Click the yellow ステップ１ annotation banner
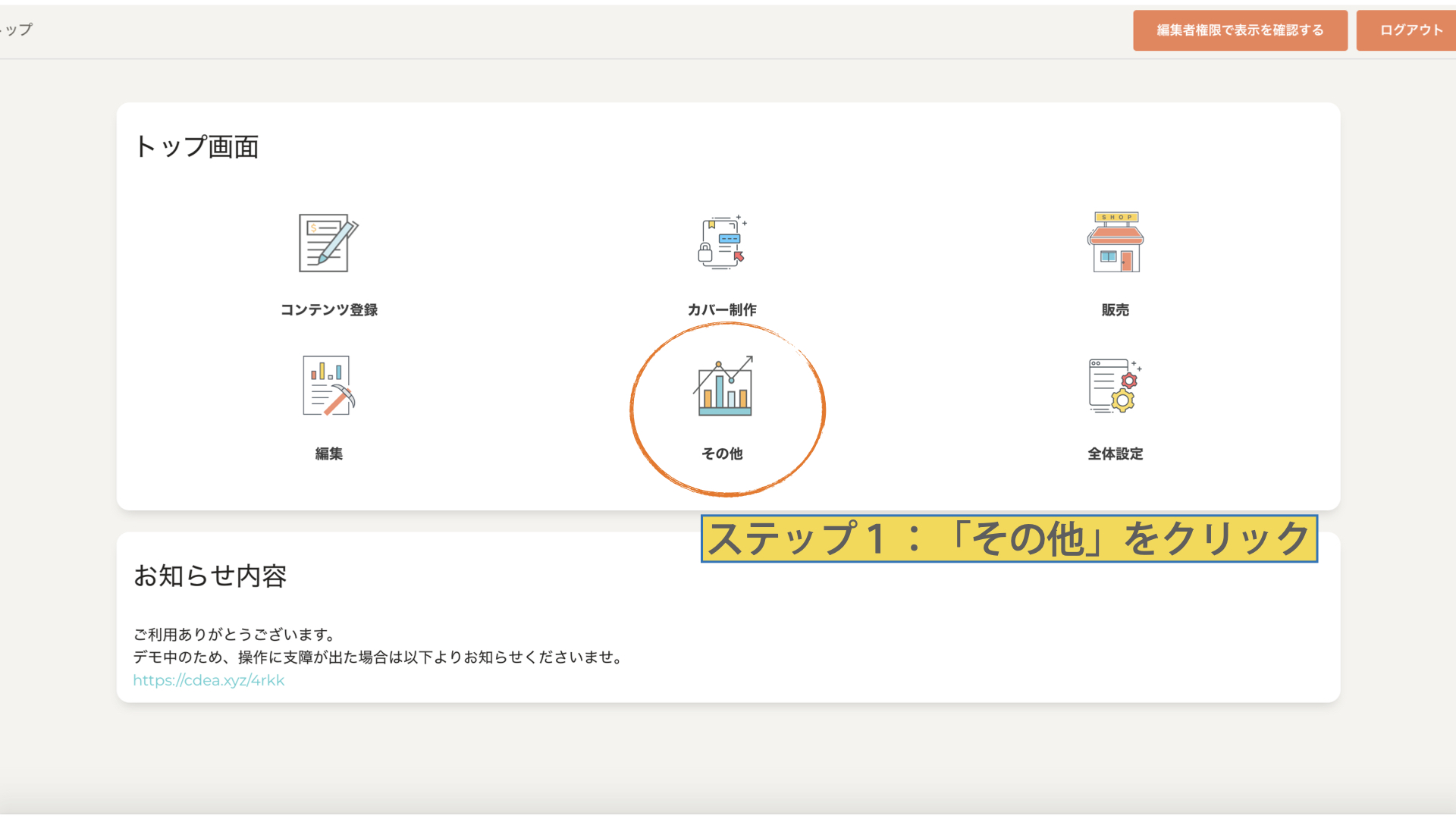Viewport: 1456px width, 819px height. (1009, 538)
